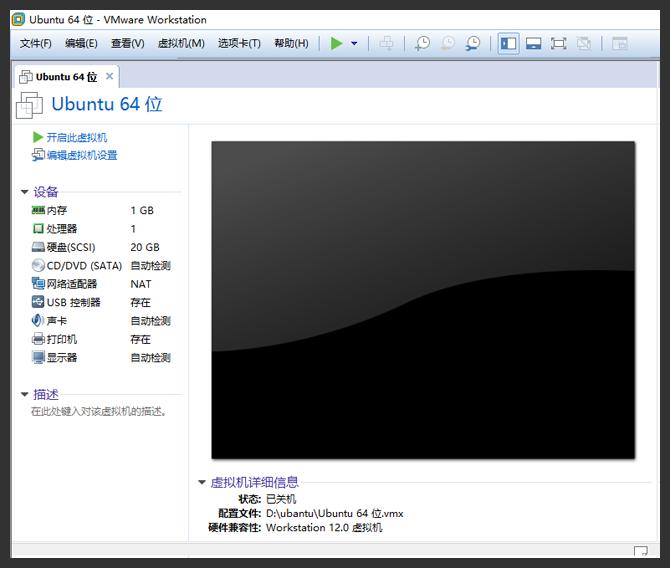This screenshot has height=568, width=670.
Task: Click the Send Ctrl+Alt+Del toolbar icon
Action: [x=386, y=43]
